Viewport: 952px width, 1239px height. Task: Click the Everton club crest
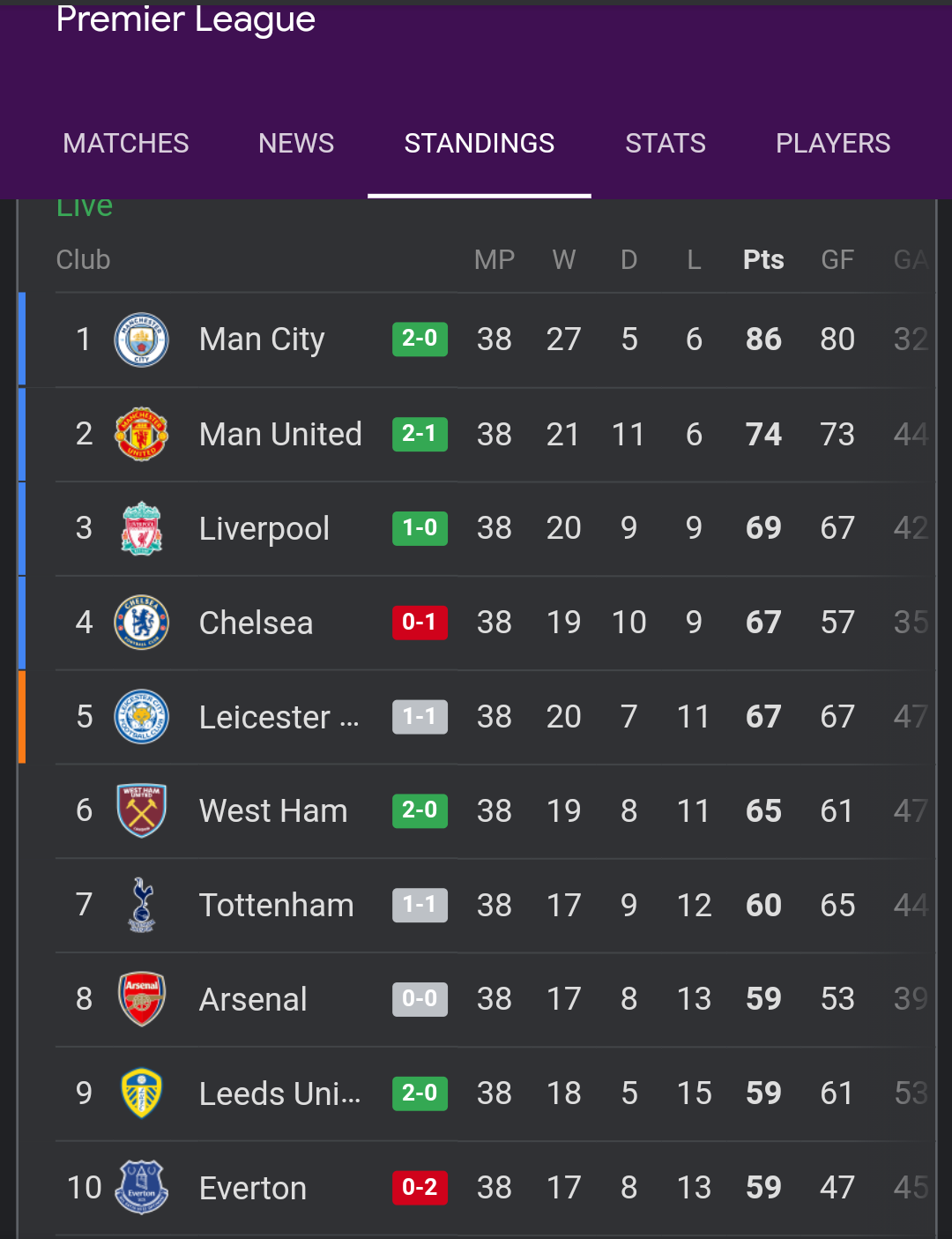[x=141, y=1188]
